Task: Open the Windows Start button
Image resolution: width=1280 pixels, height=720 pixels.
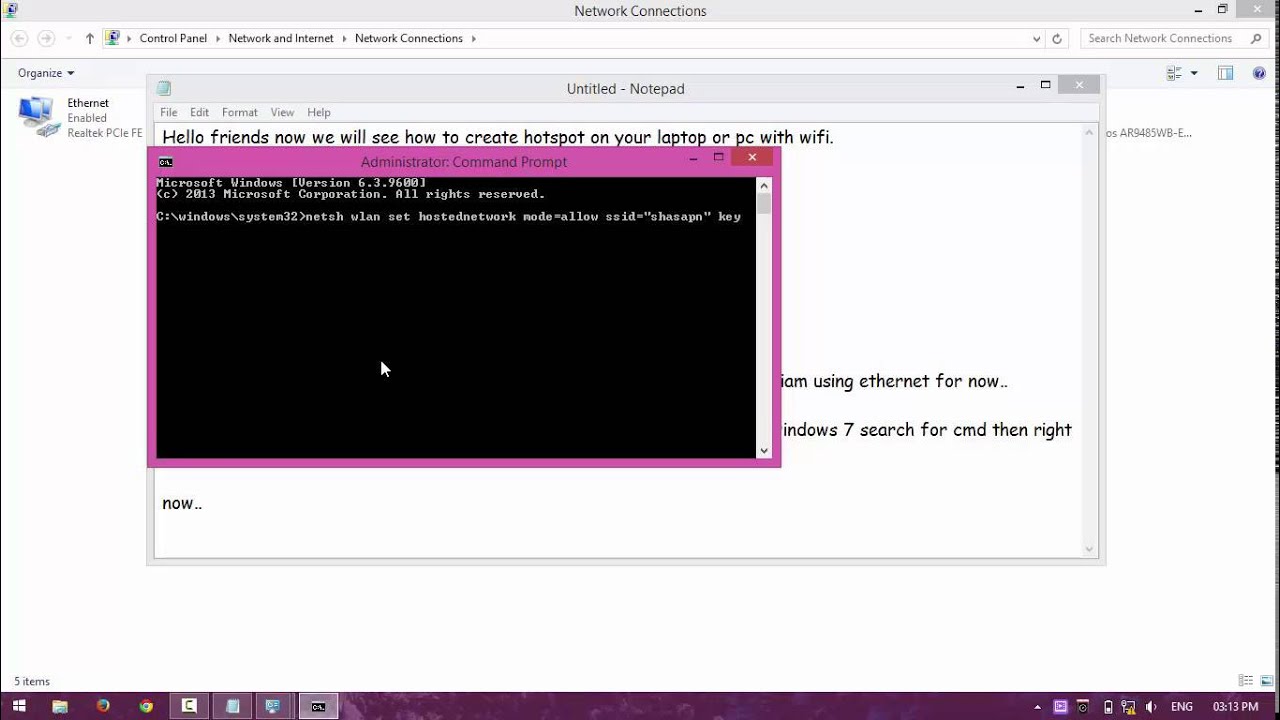Action: coord(18,706)
